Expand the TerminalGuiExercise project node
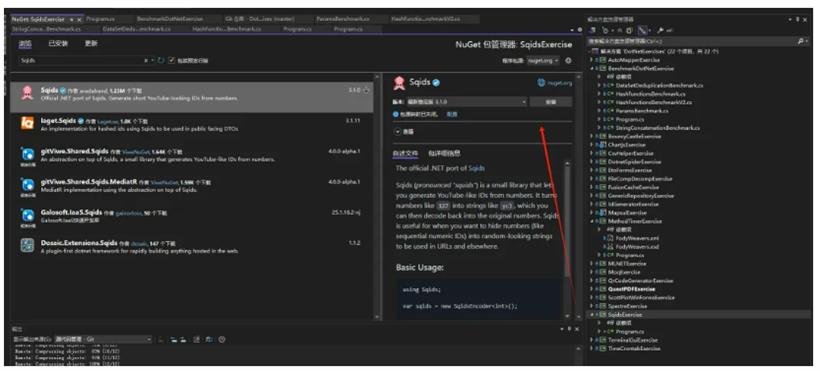The width and height of the screenshot is (820, 371). 591,340
